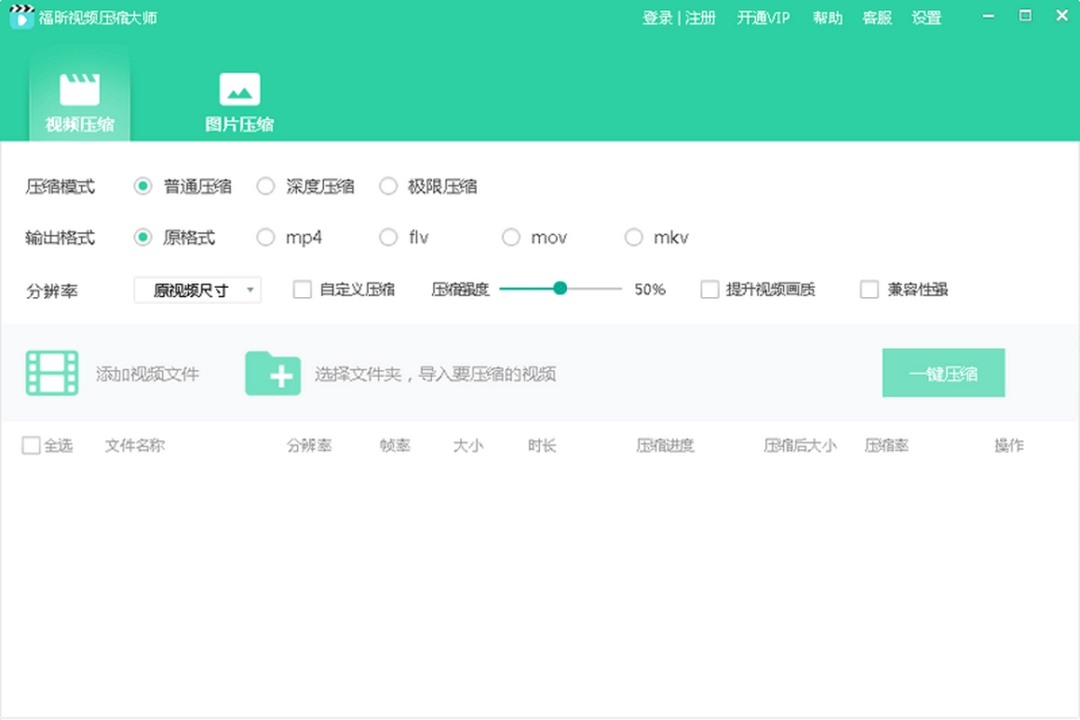Enable the 兼容性强 checkbox
The width and height of the screenshot is (1080, 720).
point(869,288)
